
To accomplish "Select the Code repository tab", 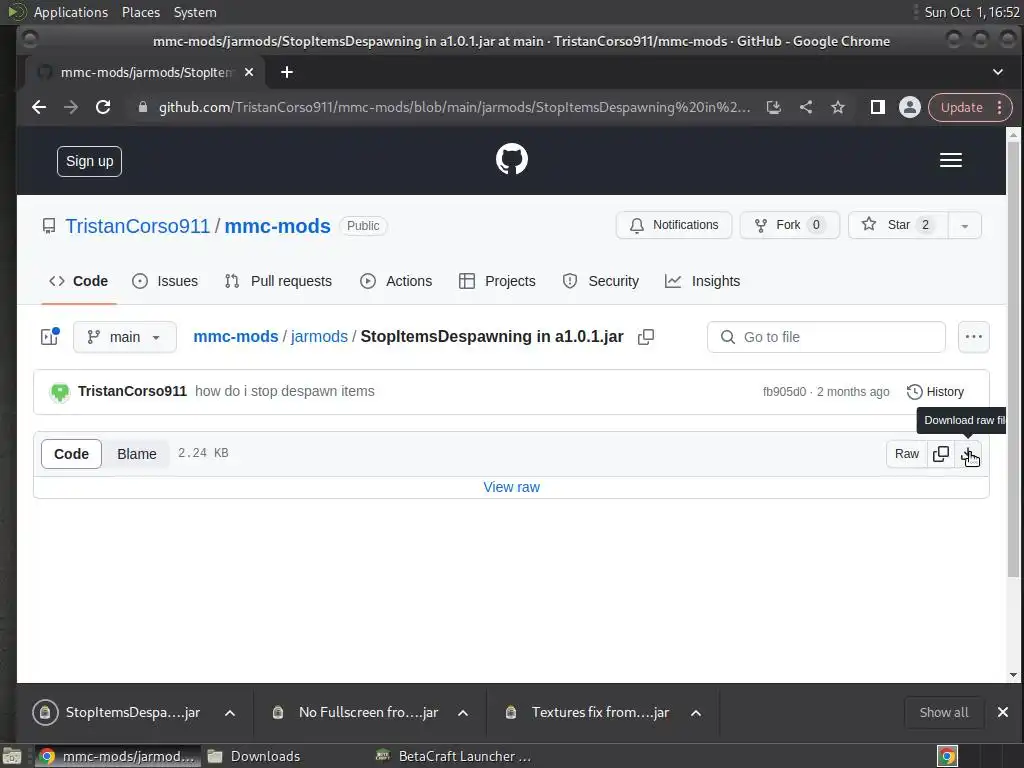I will pos(78,281).
